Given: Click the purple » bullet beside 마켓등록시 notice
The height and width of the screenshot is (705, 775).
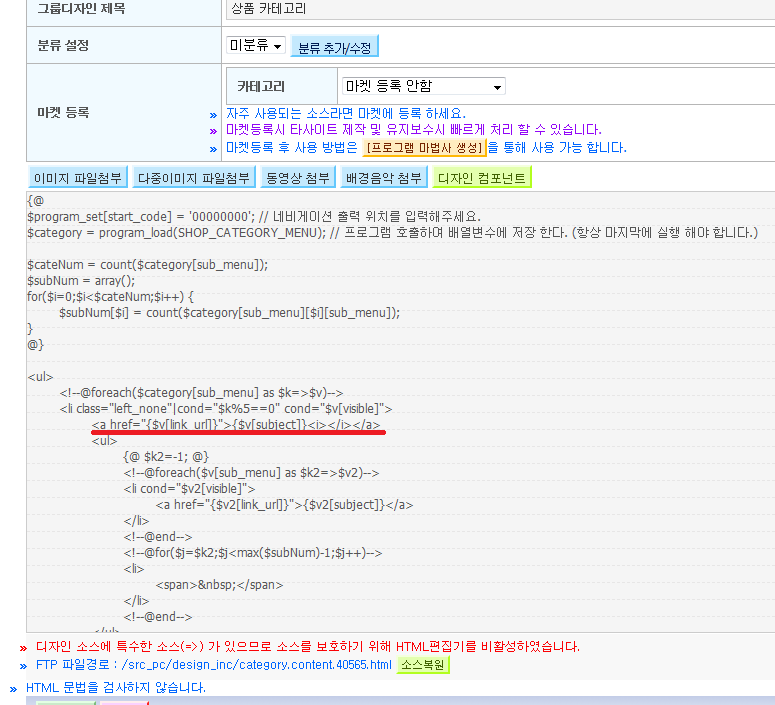Looking at the screenshot, I should click(x=213, y=132).
